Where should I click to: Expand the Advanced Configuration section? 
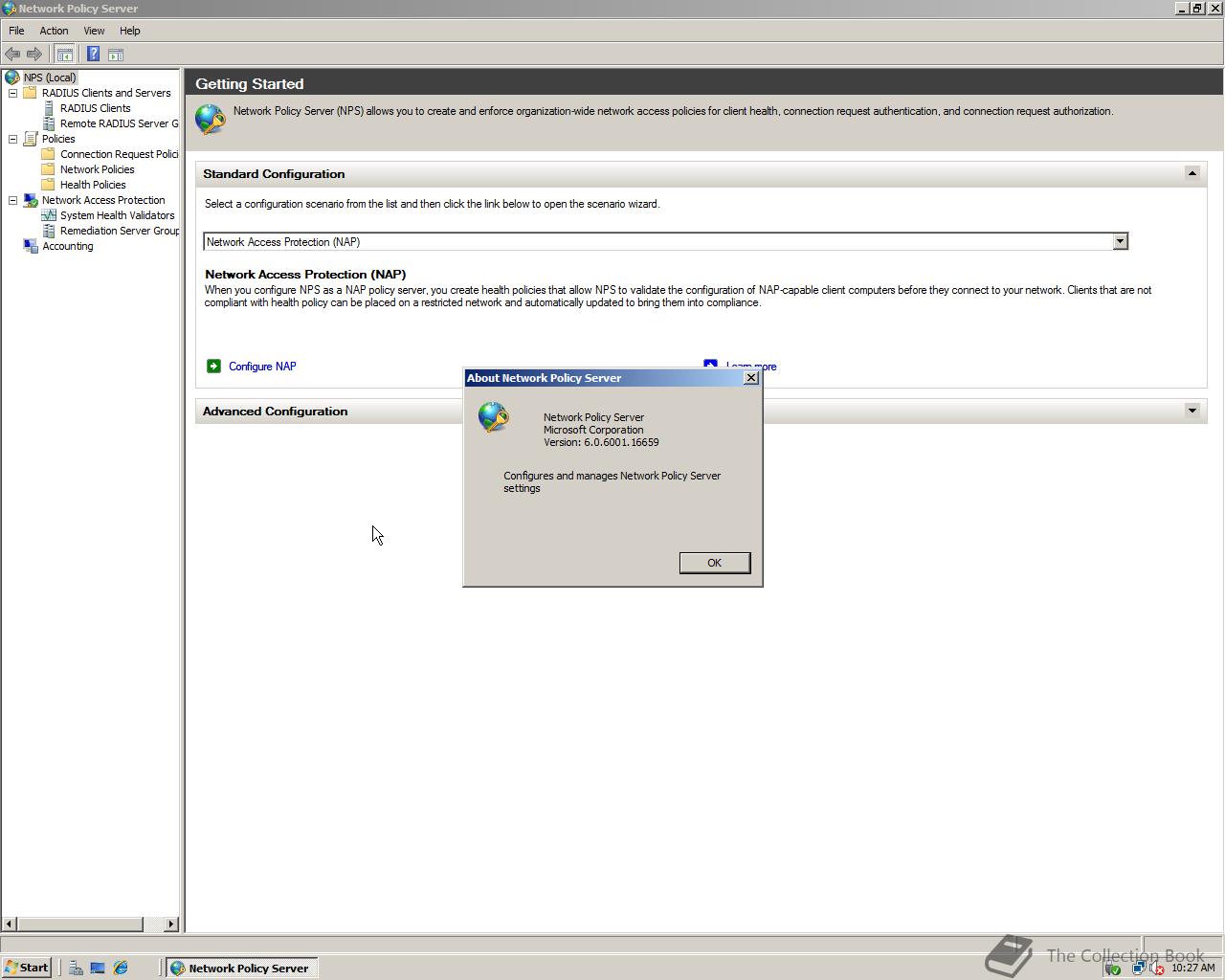click(1192, 411)
